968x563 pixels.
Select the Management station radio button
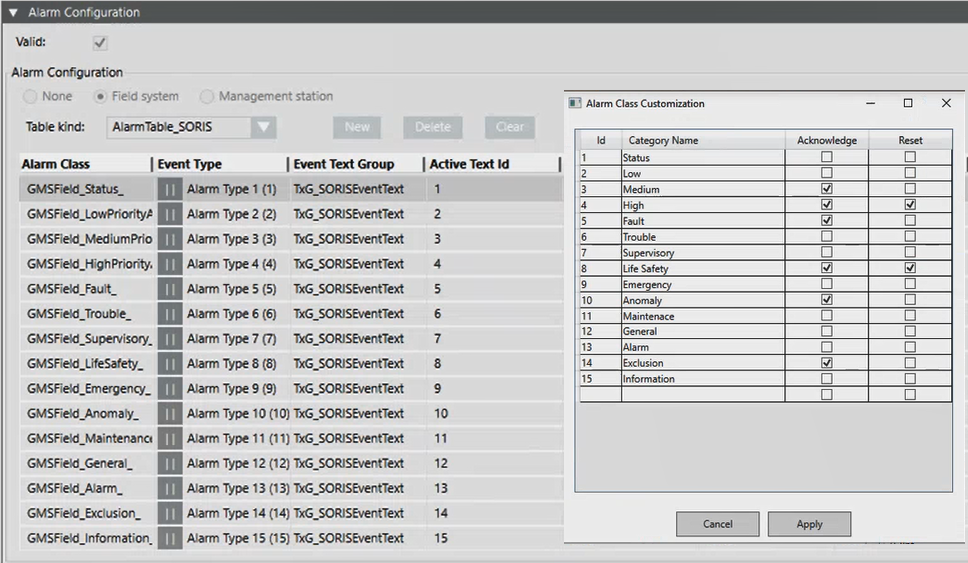[x=207, y=97]
